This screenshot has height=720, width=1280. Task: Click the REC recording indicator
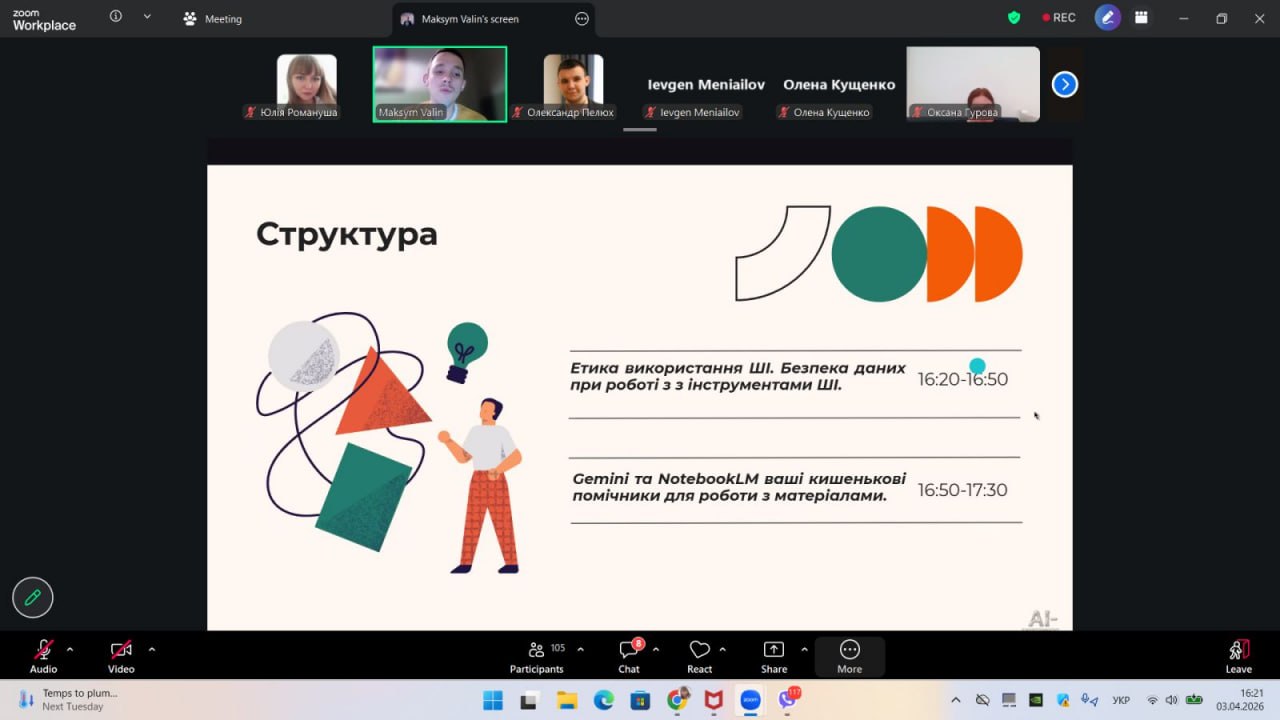[x=1058, y=18]
